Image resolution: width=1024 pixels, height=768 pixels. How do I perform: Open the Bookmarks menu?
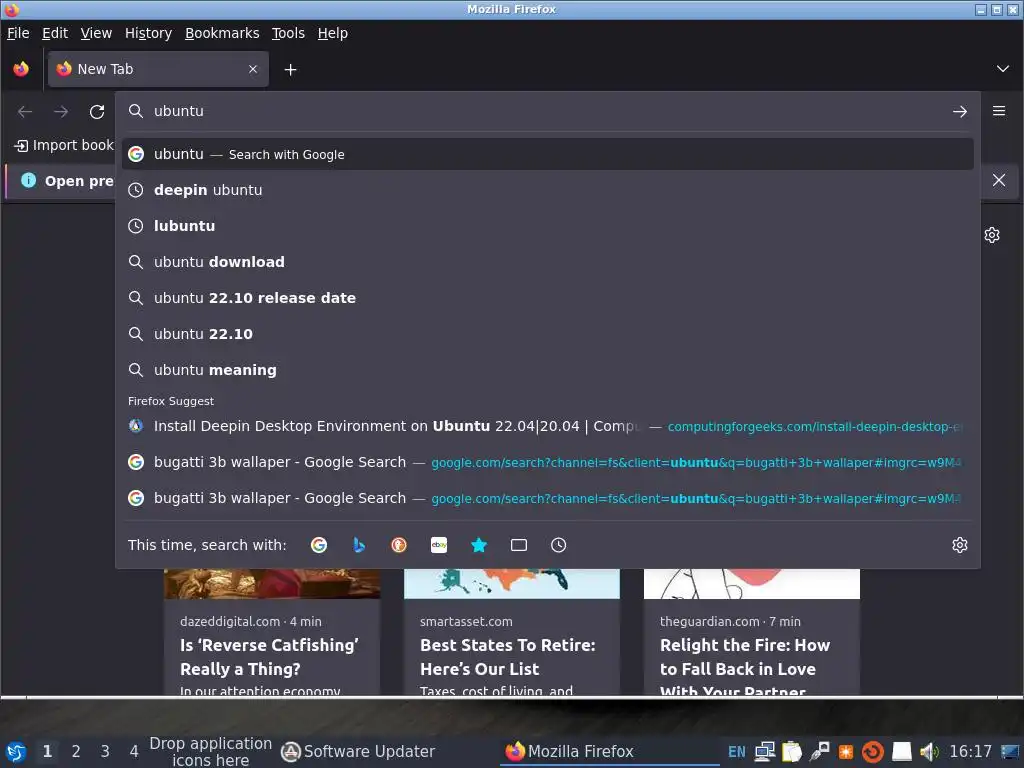pyautogui.click(x=222, y=33)
